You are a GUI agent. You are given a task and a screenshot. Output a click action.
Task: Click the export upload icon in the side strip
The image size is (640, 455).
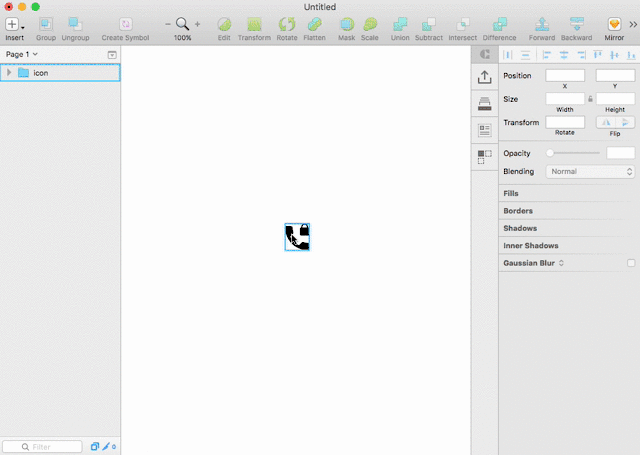tap(484, 77)
